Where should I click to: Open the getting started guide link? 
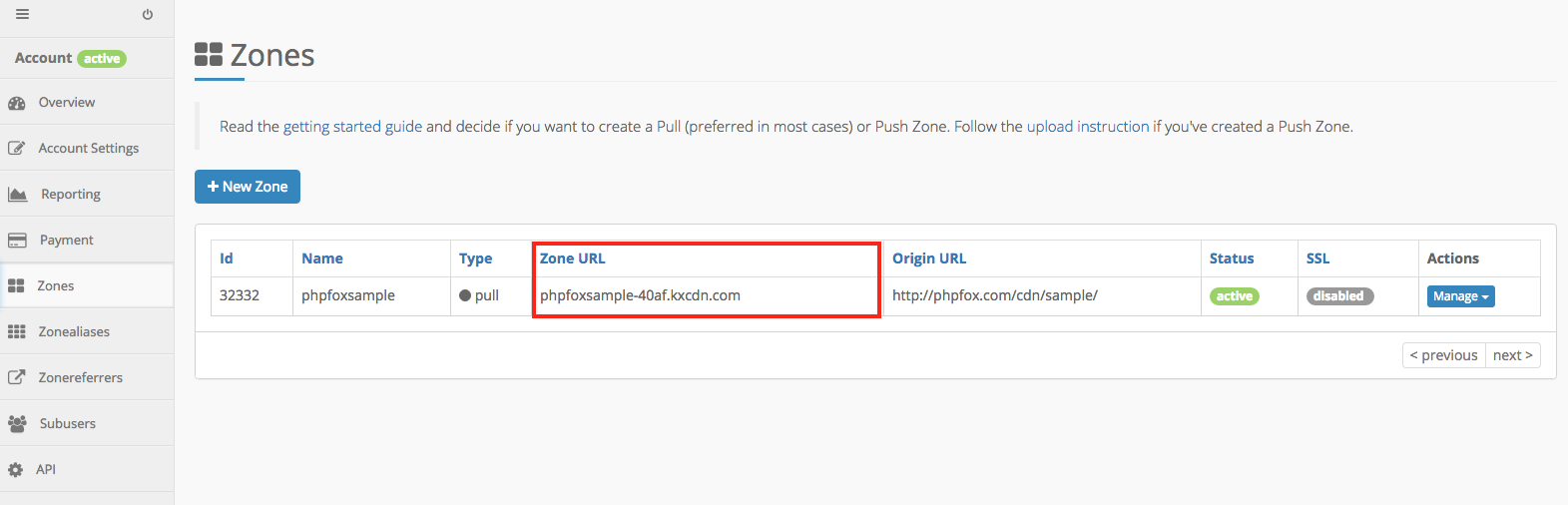pos(352,127)
